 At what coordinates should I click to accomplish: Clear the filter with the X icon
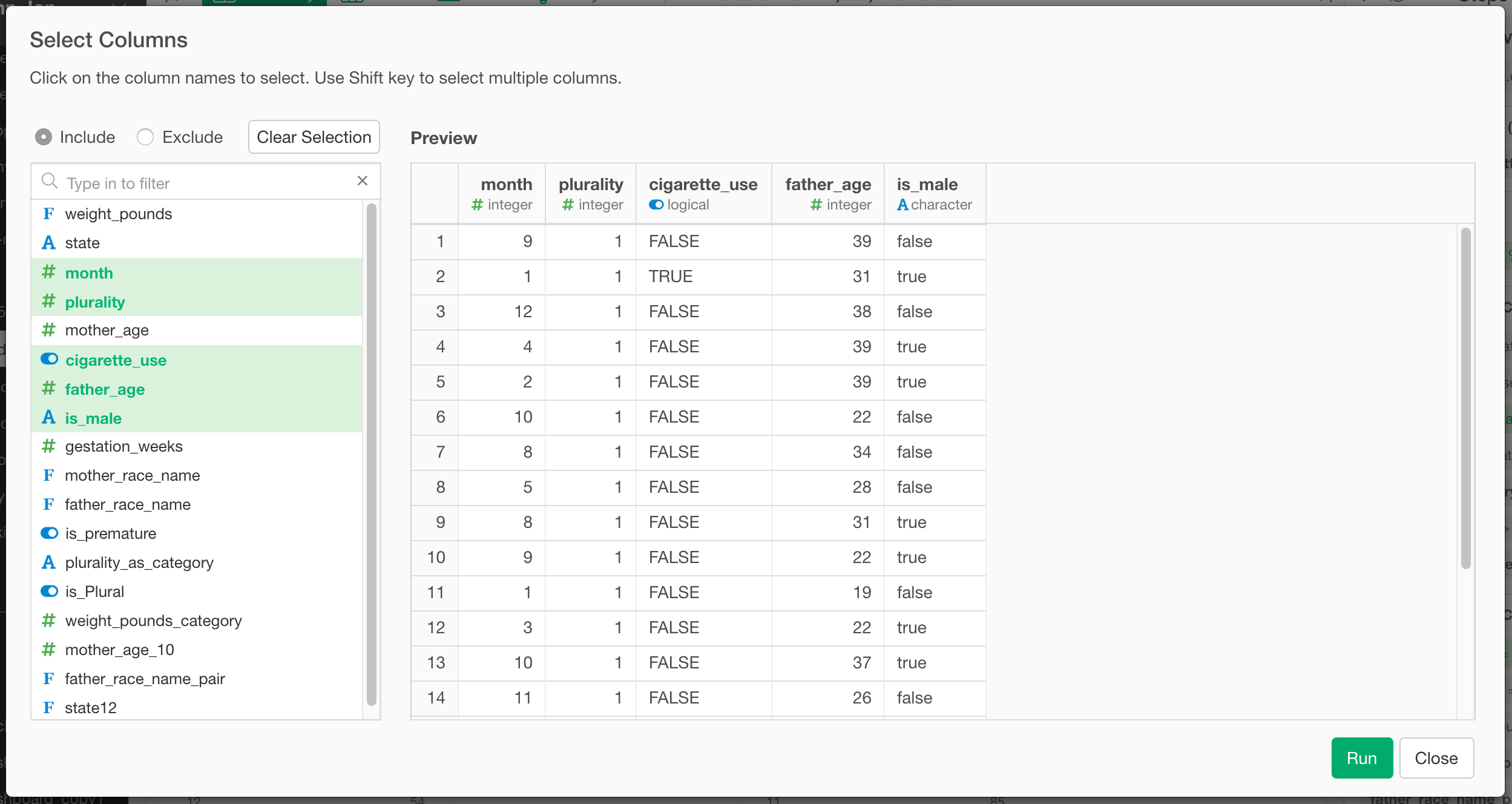click(362, 181)
